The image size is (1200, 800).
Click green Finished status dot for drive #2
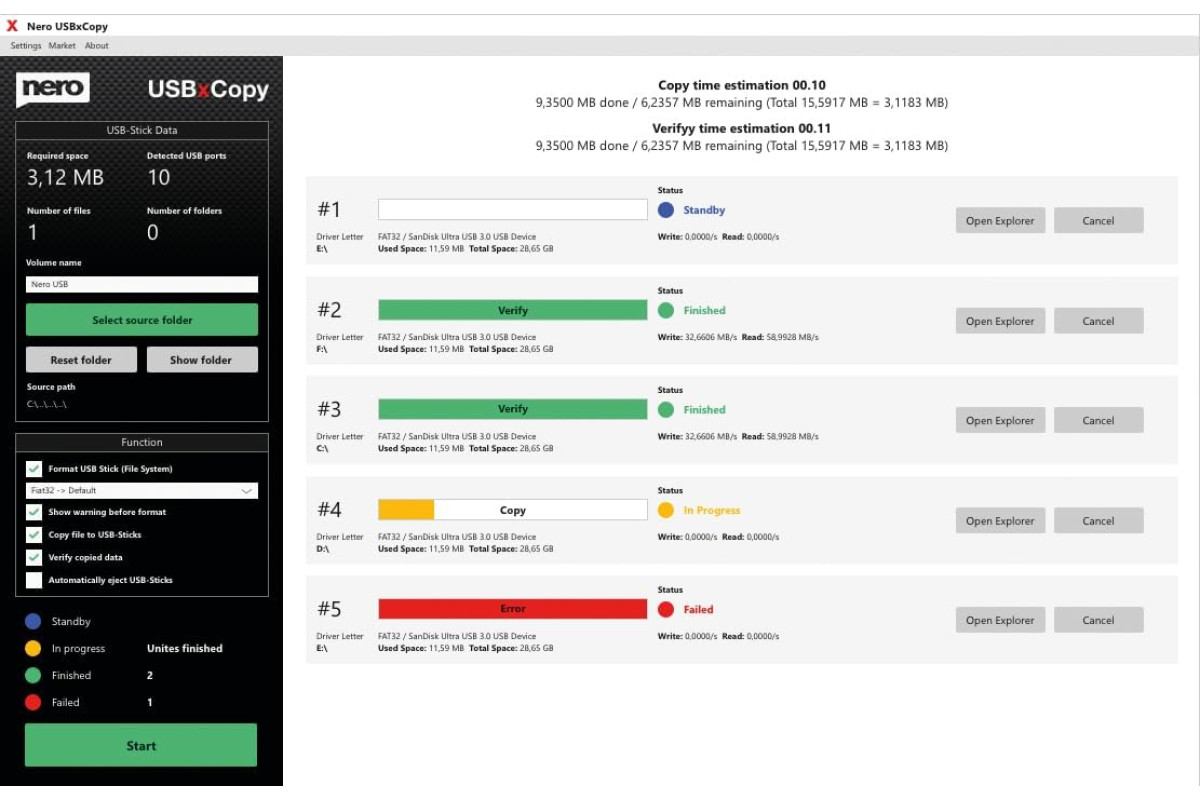pos(666,310)
